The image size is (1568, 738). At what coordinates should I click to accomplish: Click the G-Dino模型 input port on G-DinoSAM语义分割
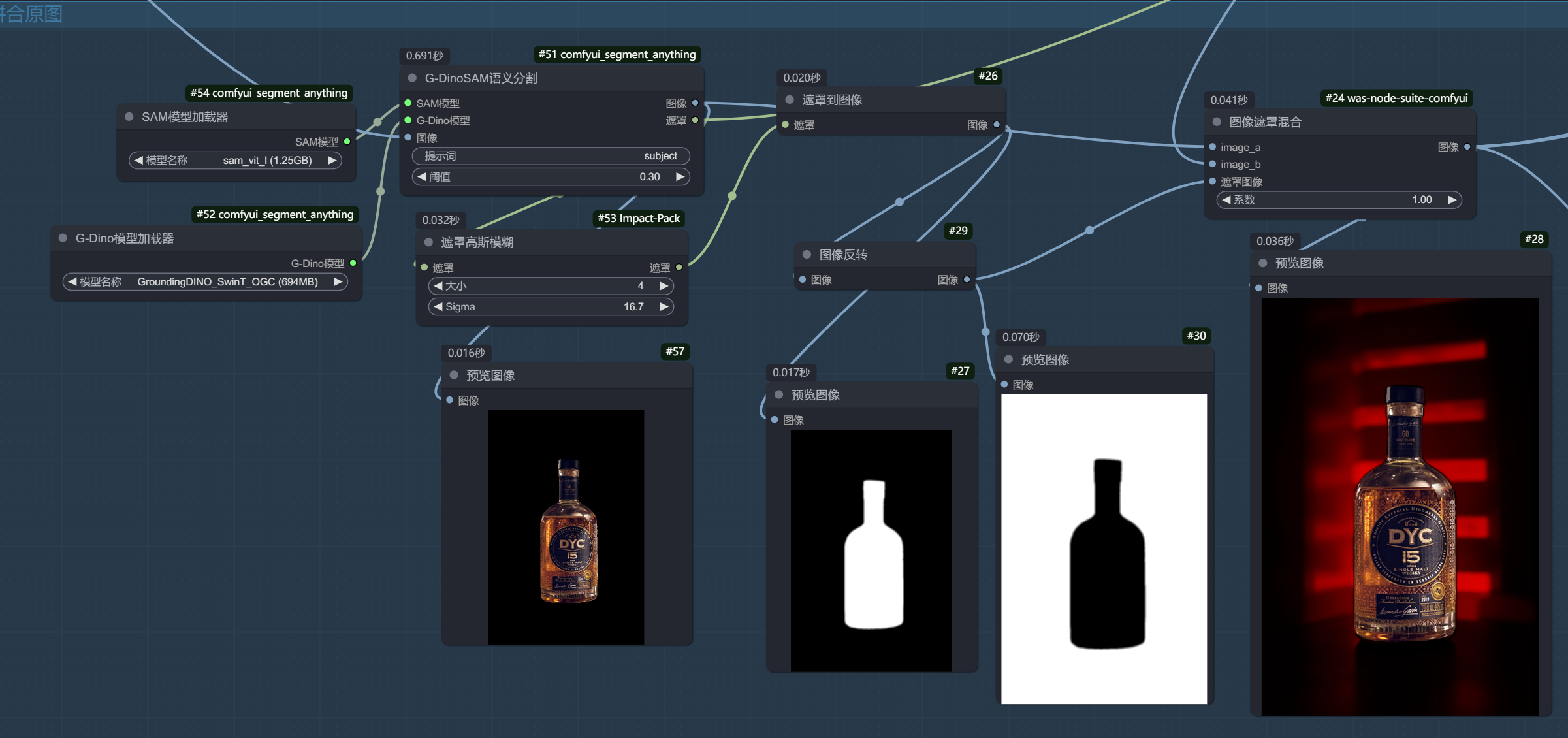point(408,120)
